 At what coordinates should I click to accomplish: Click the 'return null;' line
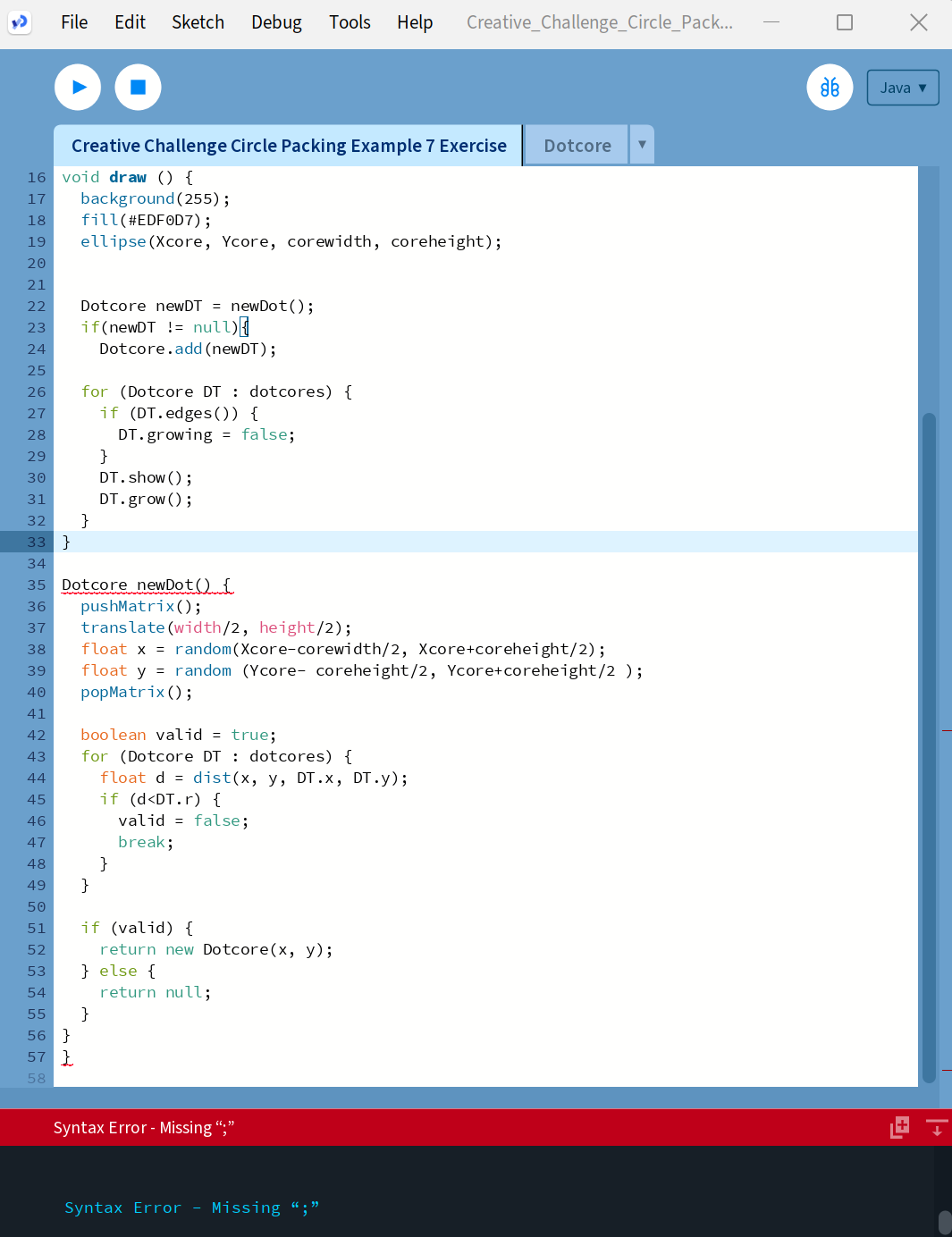pyautogui.click(x=156, y=992)
